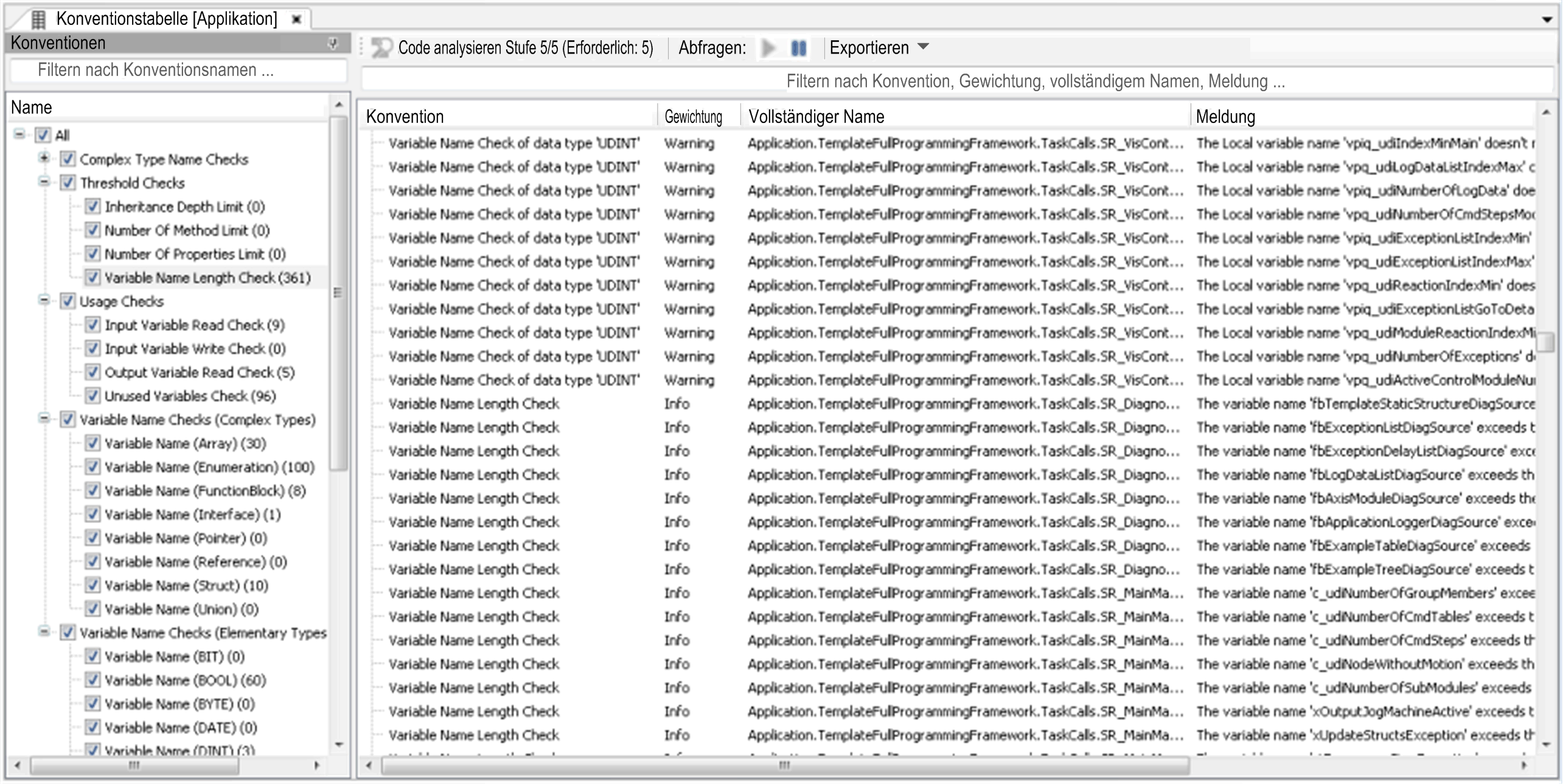Open the Exportieren dropdown
Image resolution: width=1563 pixels, height=784 pixels.
[x=922, y=47]
